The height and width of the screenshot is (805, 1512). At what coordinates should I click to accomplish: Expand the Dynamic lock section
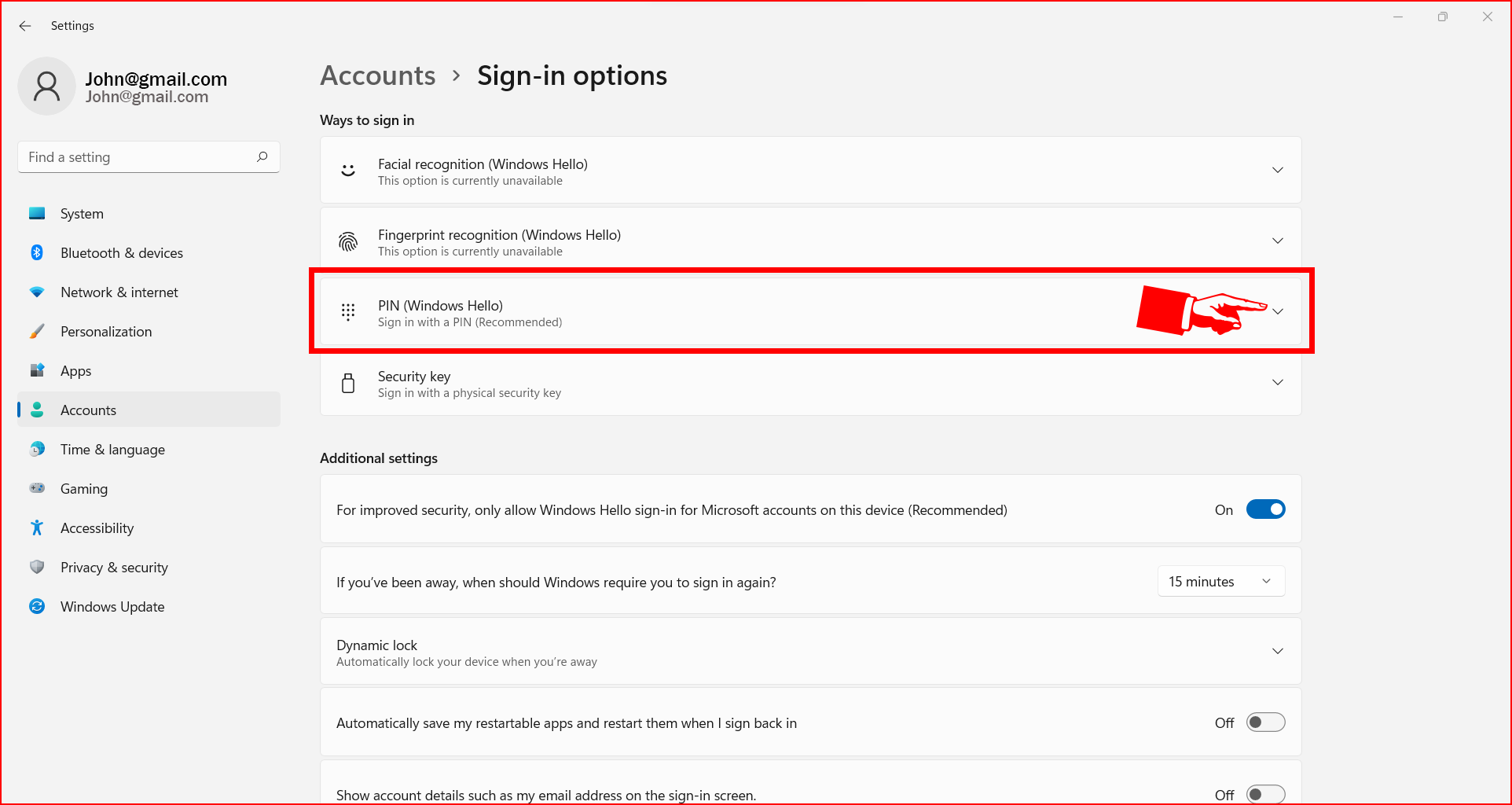[1278, 651]
